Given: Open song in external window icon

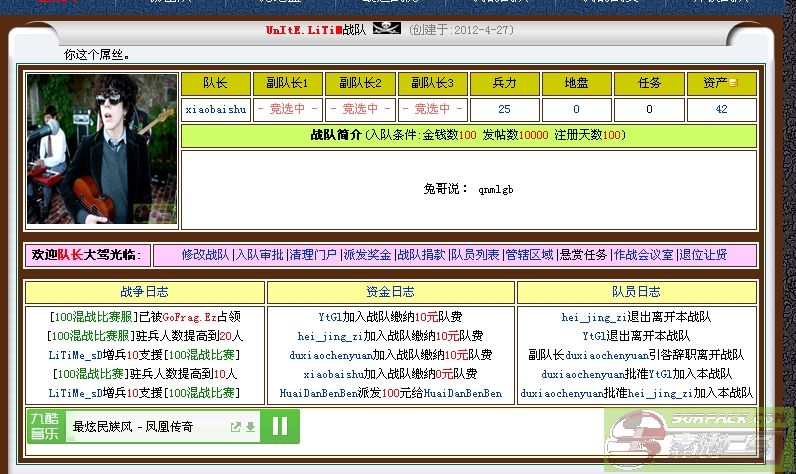Looking at the screenshot, I should 236,427.
